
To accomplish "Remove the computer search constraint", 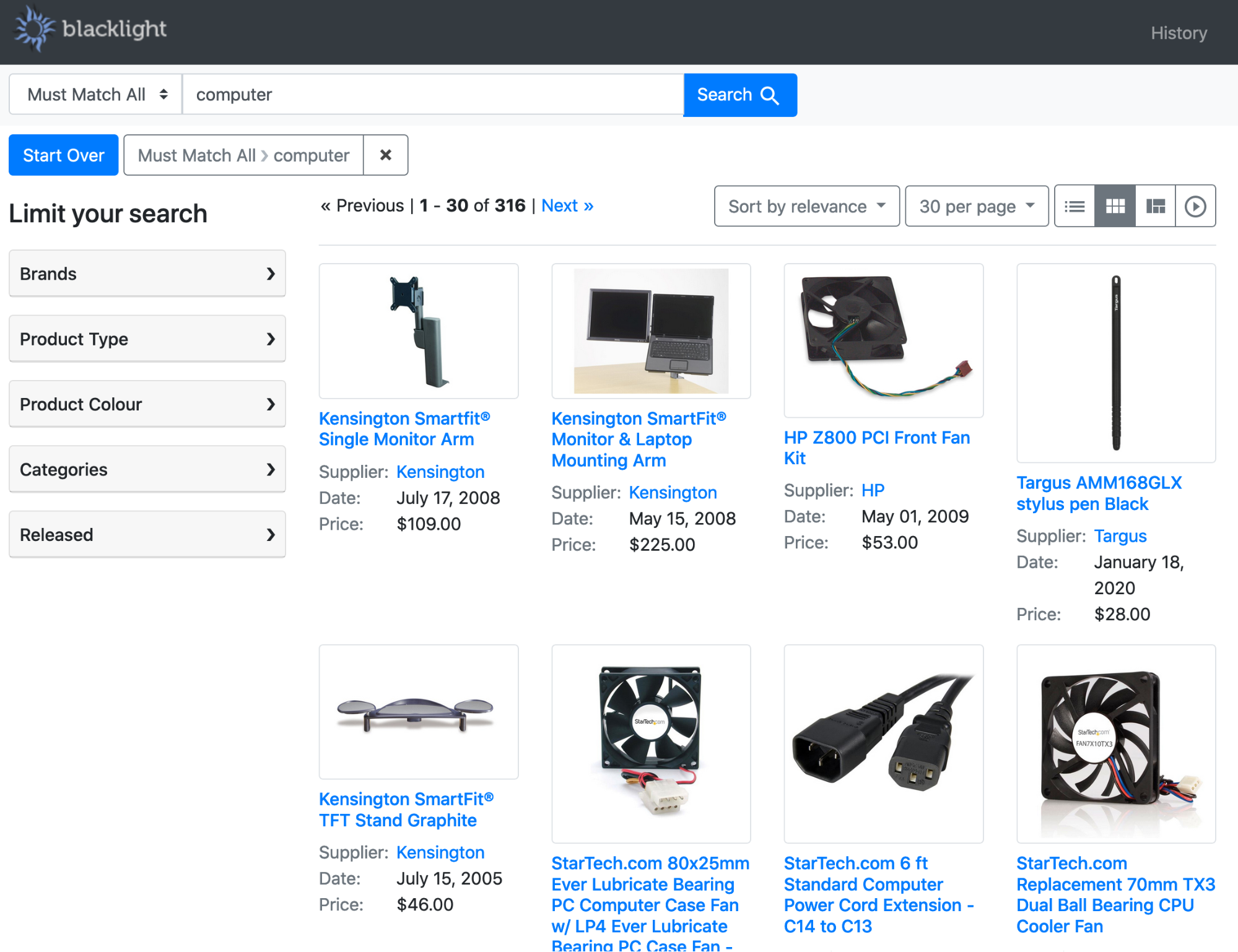I will [385, 155].
